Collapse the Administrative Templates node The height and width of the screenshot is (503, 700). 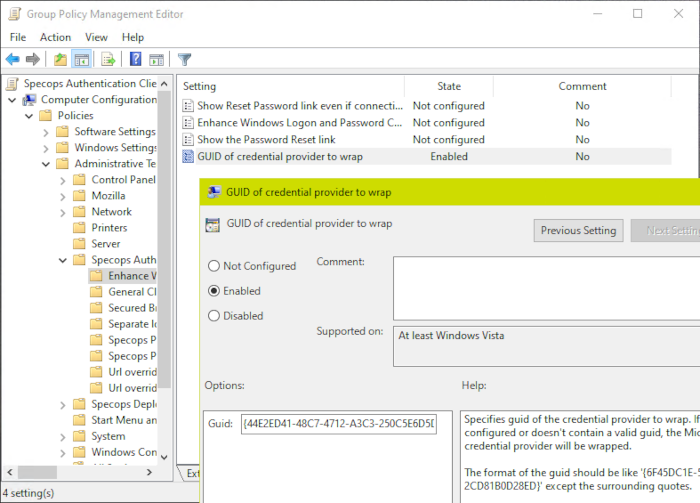click(45, 164)
